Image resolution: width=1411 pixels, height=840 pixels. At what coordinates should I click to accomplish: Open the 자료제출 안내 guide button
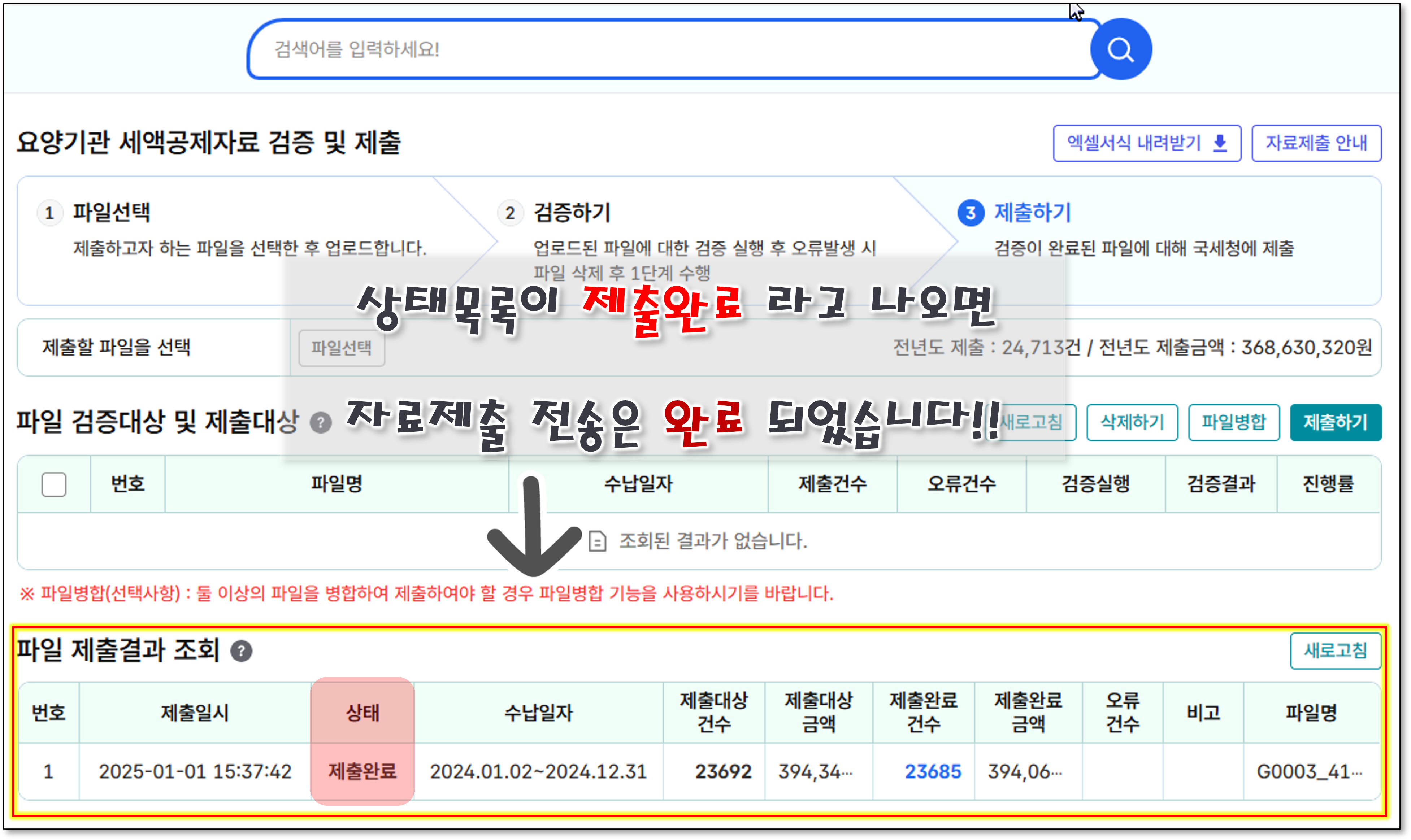click(1316, 143)
